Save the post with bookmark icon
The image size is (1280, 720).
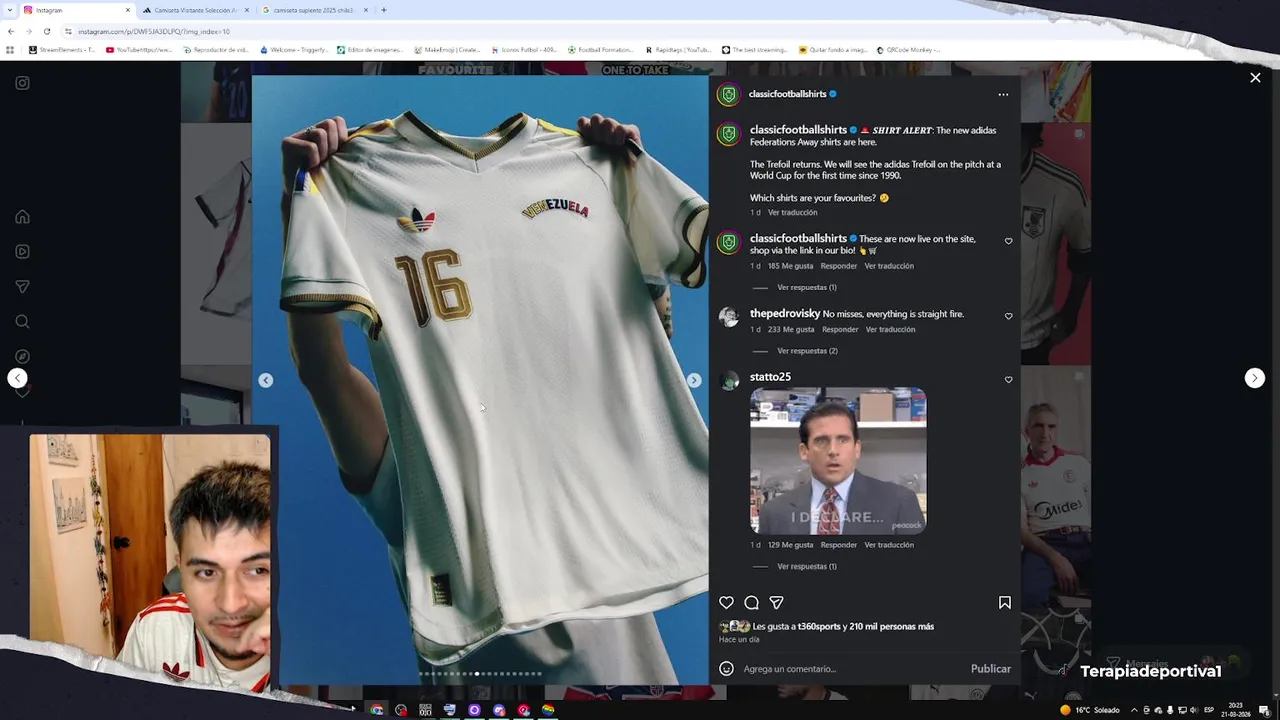pyautogui.click(x=1004, y=602)
